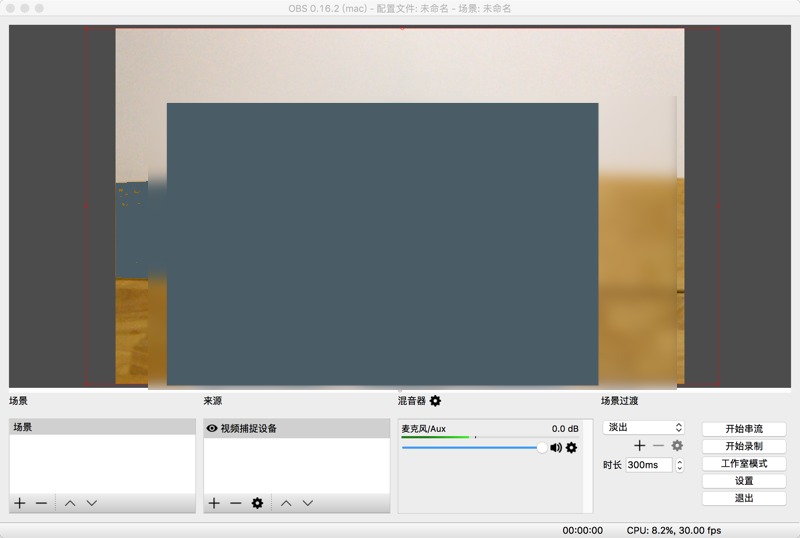The width and height of the screenshot is (800, 538).
Task: Add a new source with plus icon
Action: click(x=214, y=503)
